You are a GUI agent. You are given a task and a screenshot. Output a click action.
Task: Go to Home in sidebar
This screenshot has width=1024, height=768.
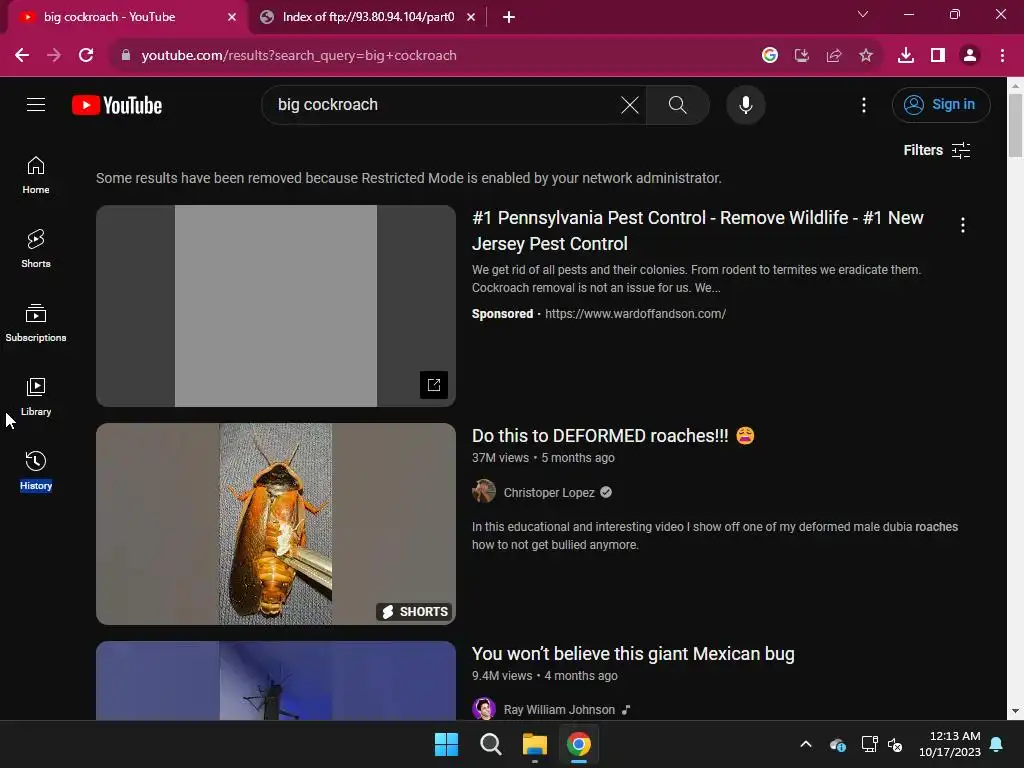[x=36, y=175]
